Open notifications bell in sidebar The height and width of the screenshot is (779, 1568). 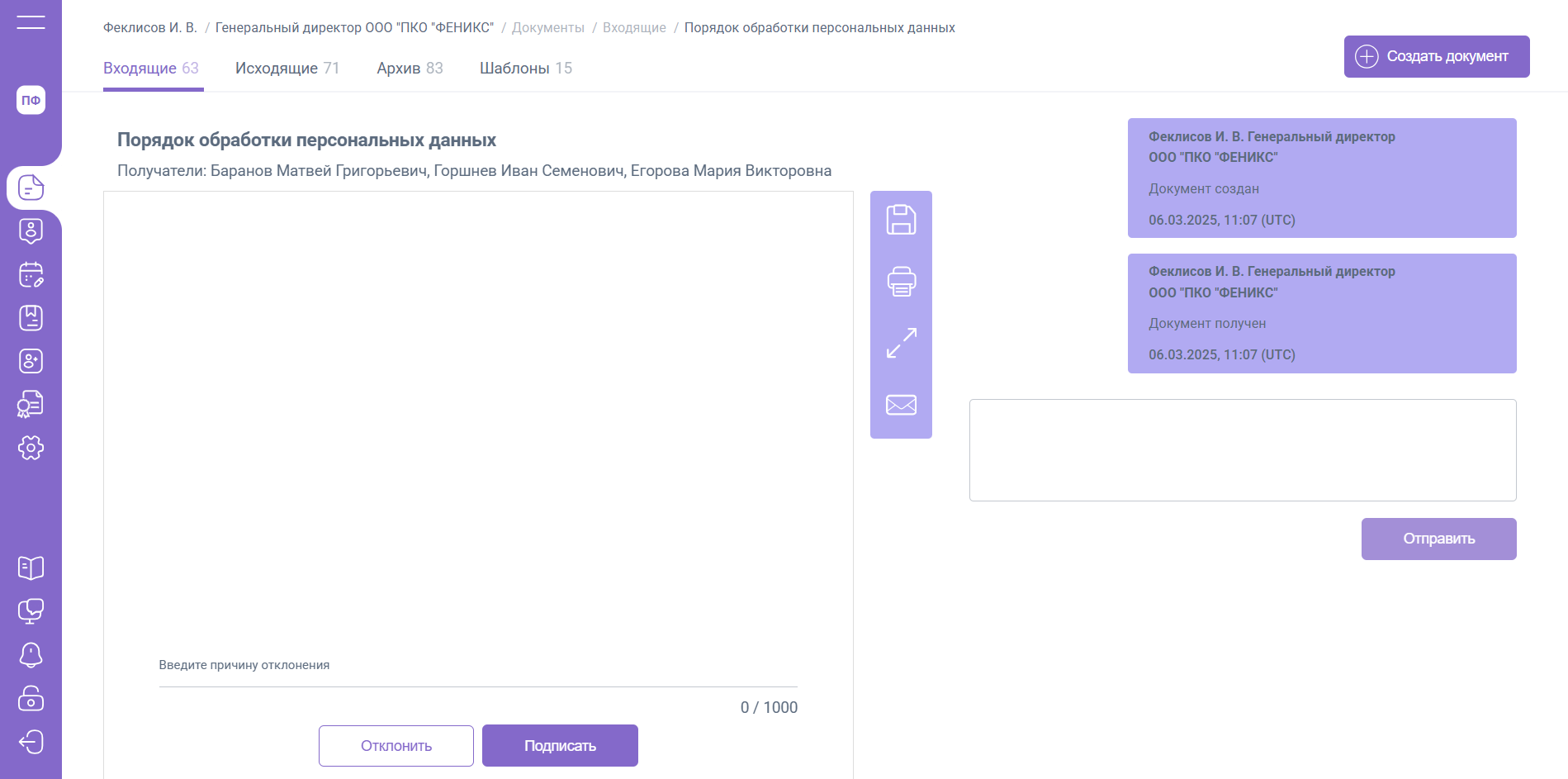point(31,654)
